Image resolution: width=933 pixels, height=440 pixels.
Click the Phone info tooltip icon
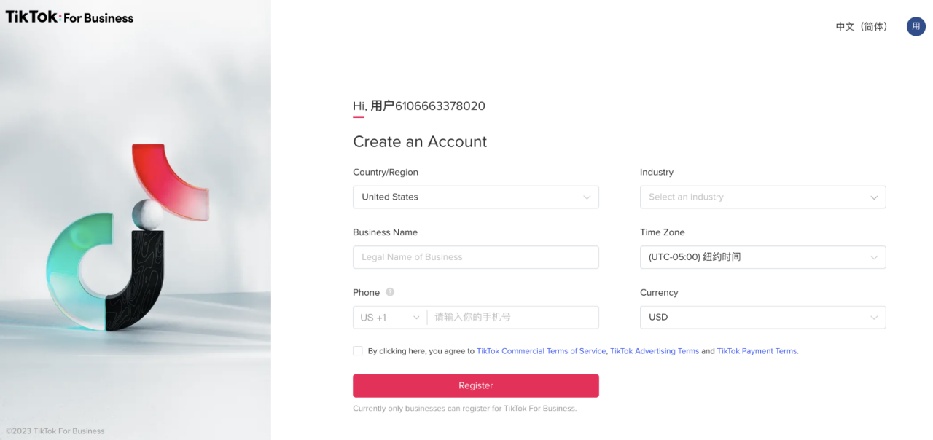click(x=390, y=292)
